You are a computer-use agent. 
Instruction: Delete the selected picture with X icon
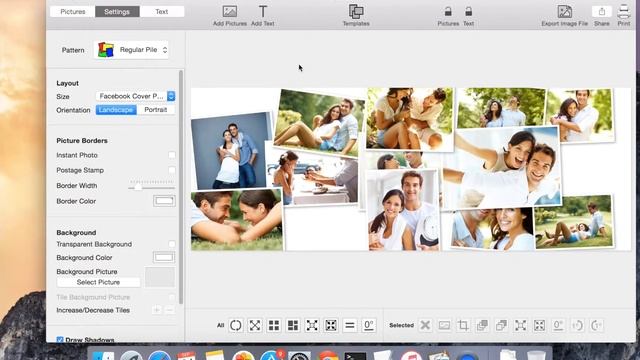click(425, 325)
